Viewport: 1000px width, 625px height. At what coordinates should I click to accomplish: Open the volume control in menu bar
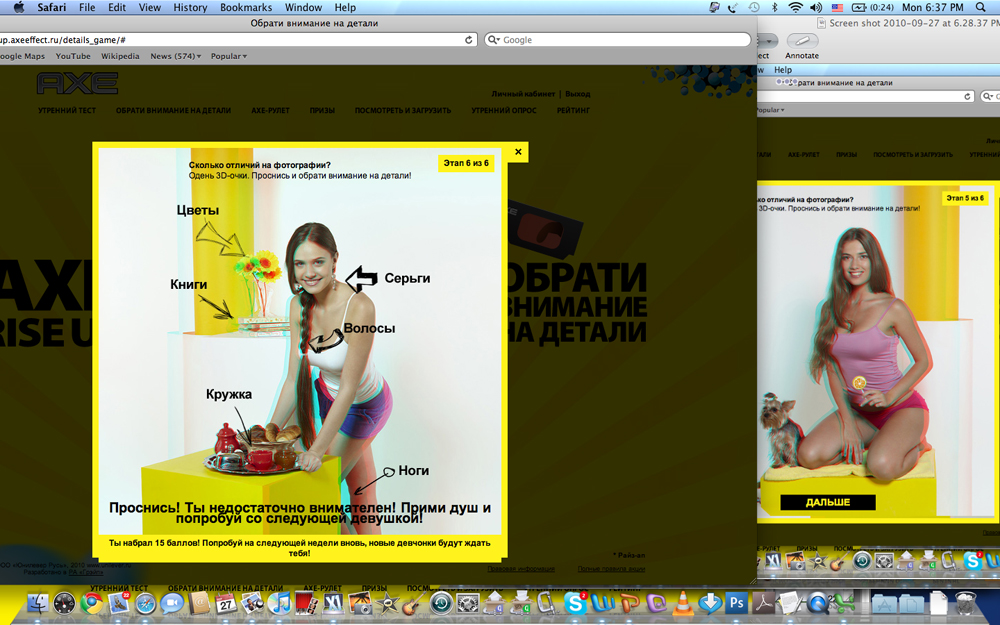[816, 7]
